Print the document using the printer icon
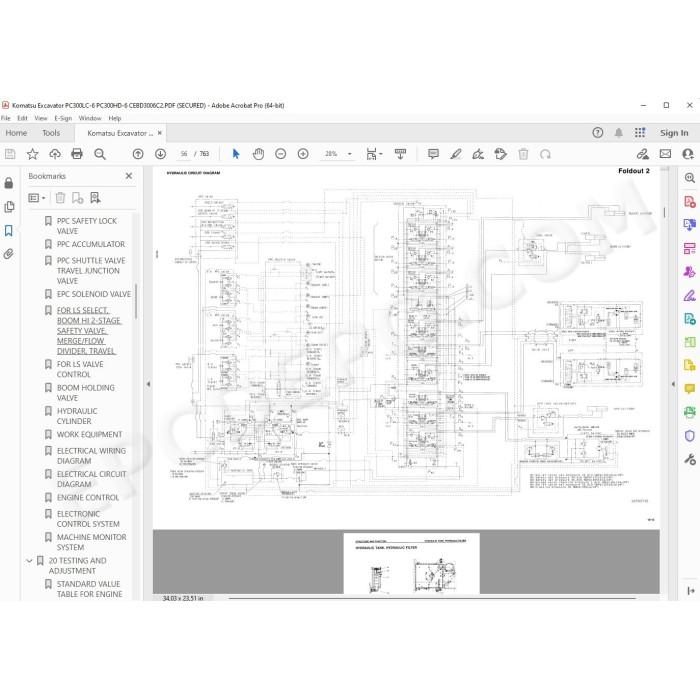 coord(77,154)
